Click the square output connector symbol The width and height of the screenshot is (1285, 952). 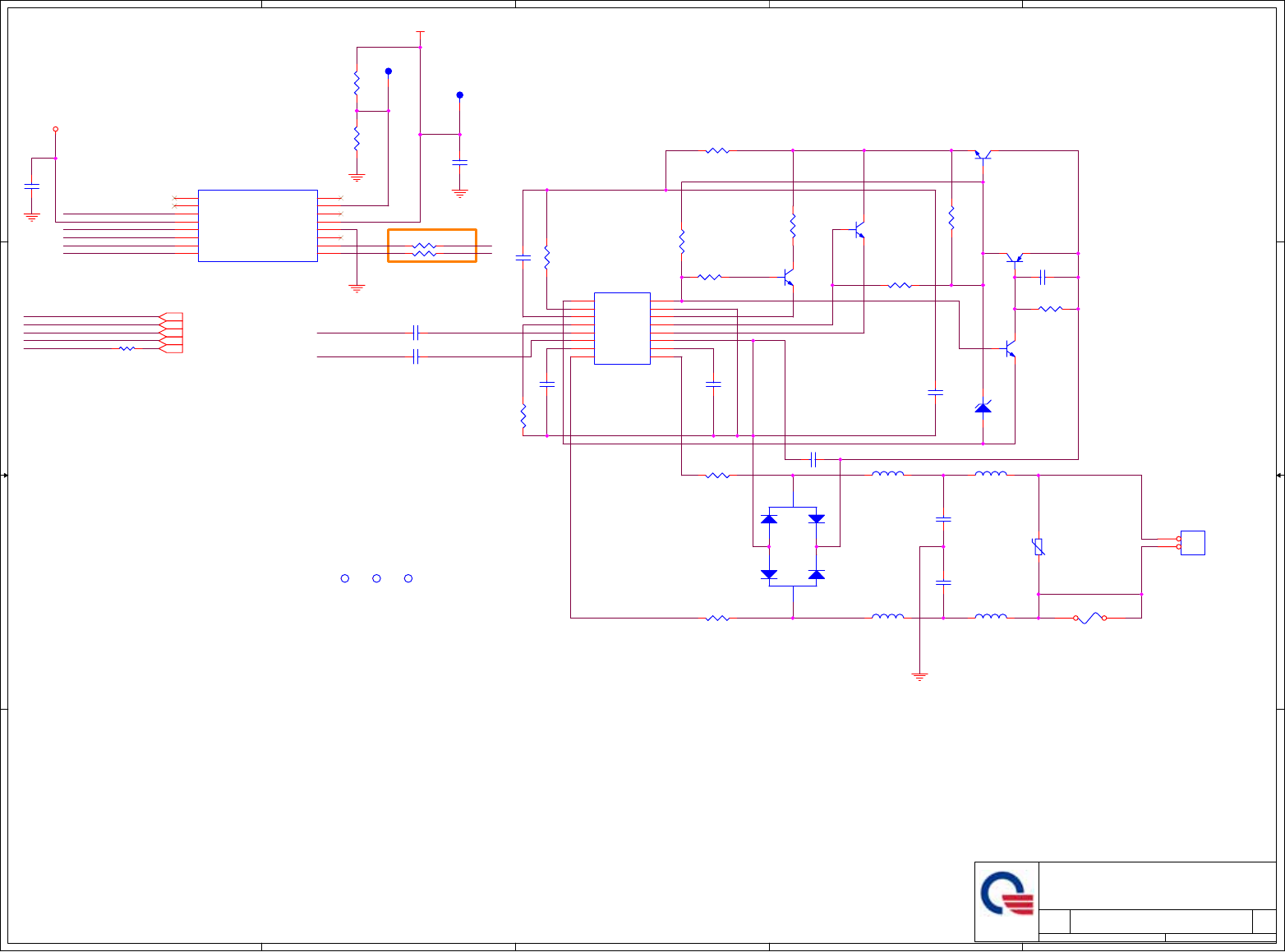[1193, 543]
